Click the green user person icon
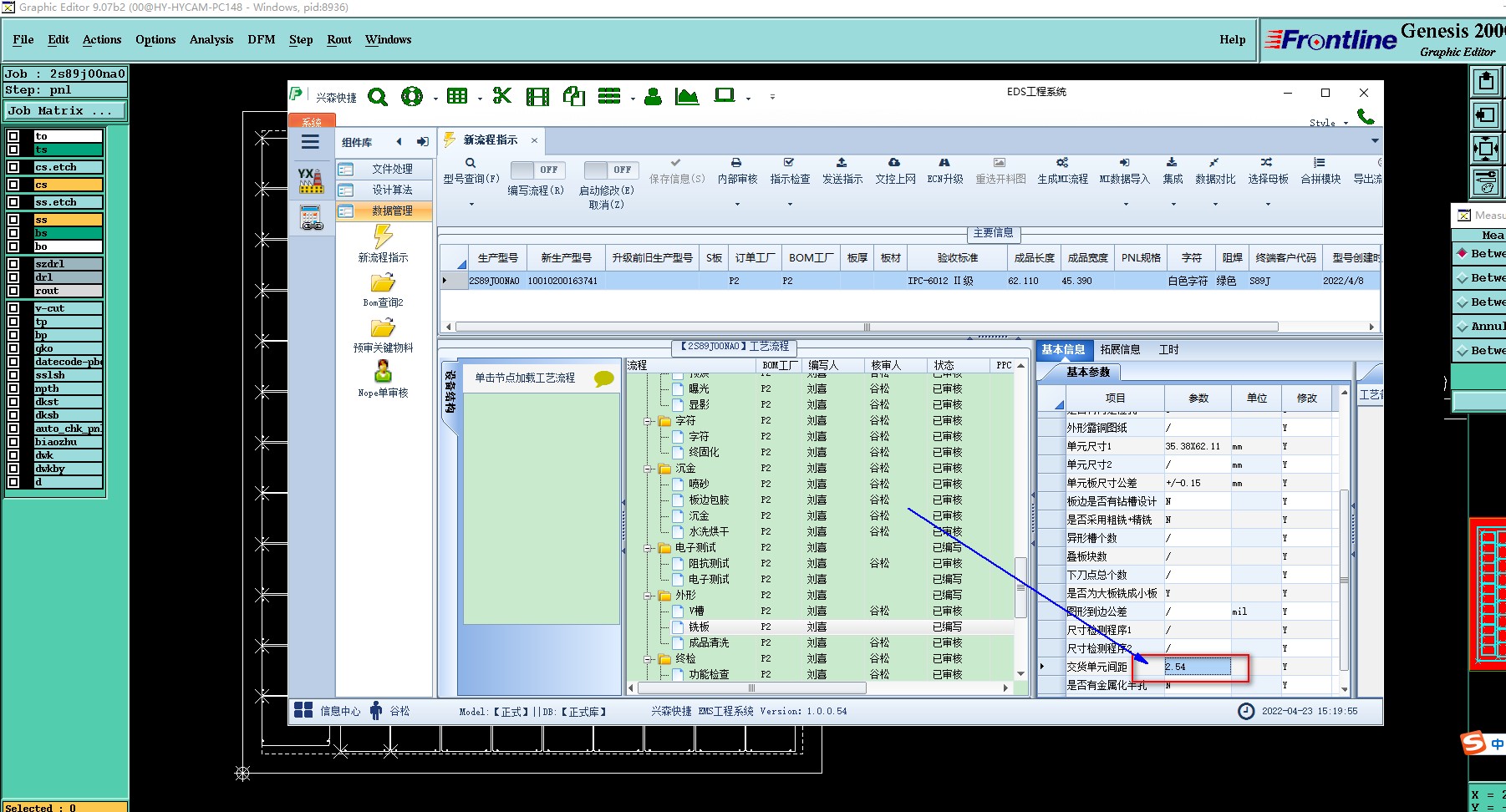 pyautogui.click(x=654, y=97)
